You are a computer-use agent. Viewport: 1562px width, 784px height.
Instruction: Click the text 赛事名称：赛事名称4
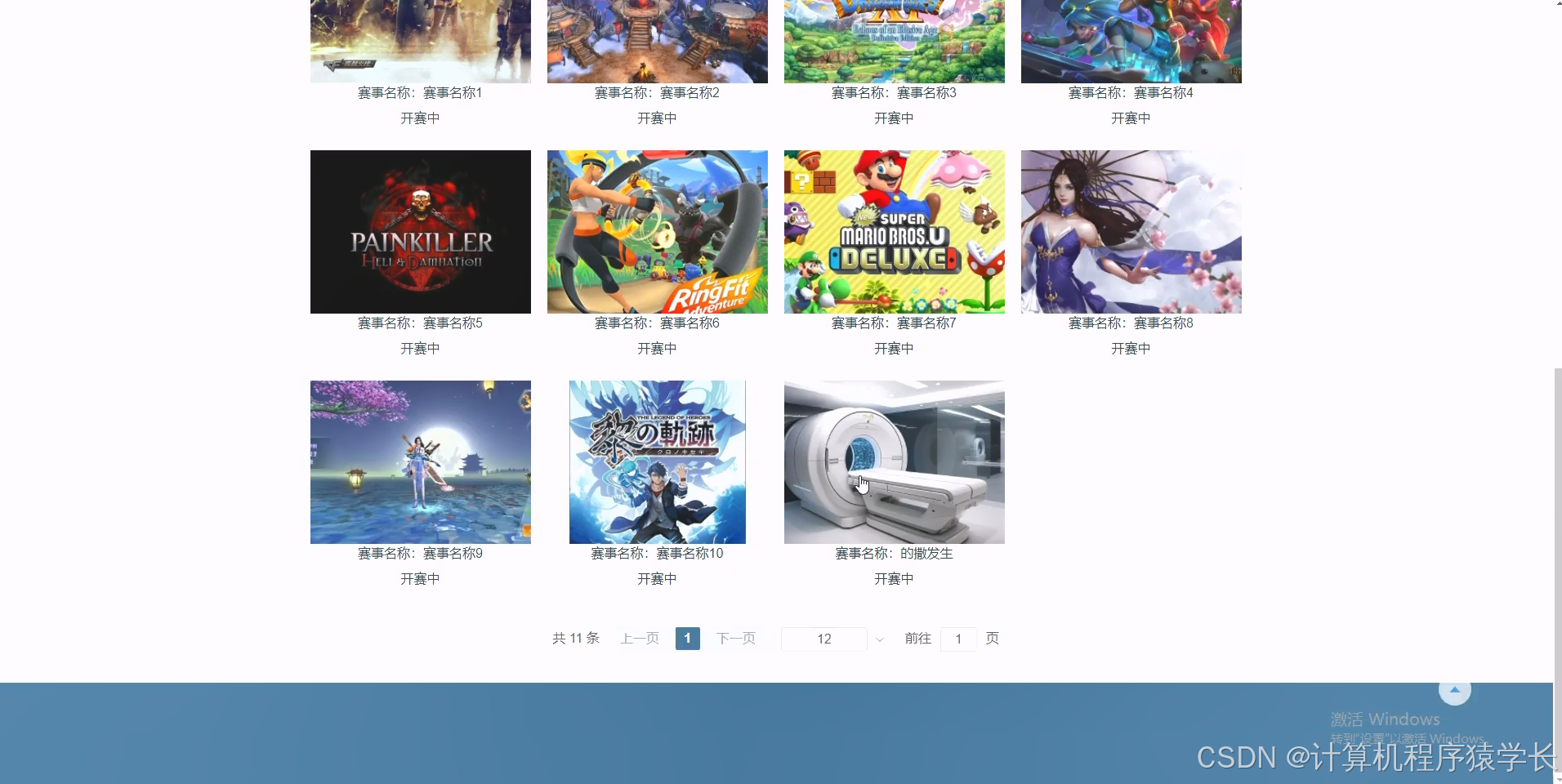click(x=1131, y=93)
